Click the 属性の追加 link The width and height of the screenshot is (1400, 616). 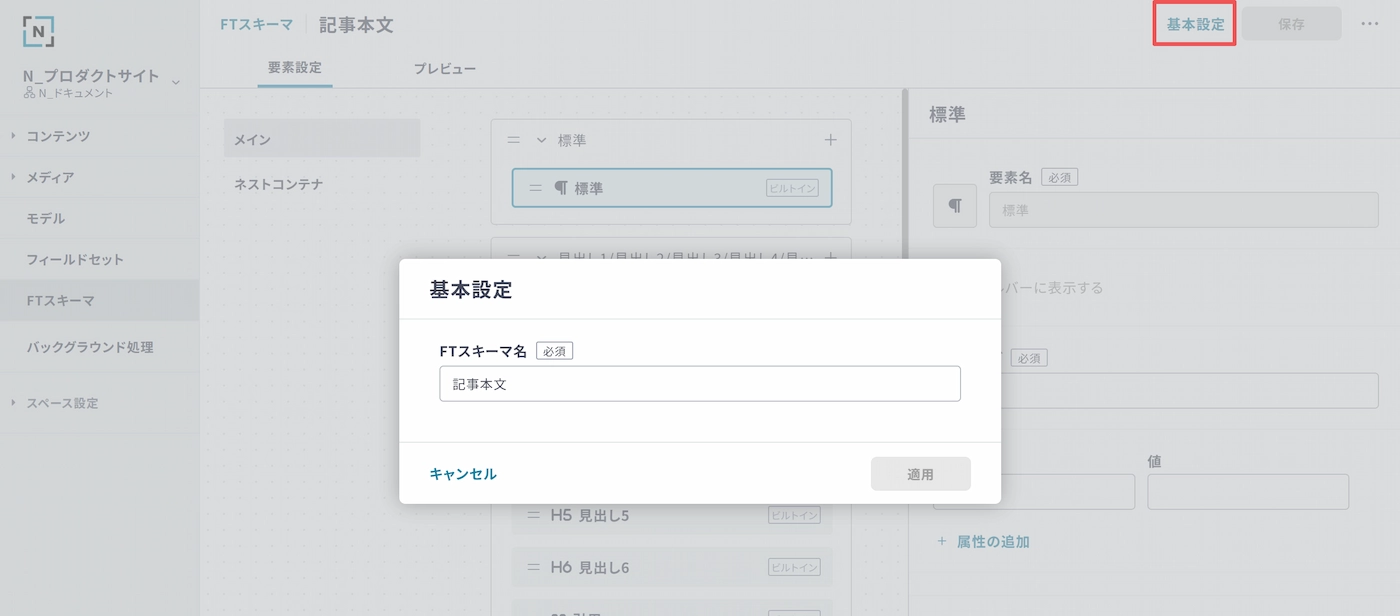pos(992,542)
